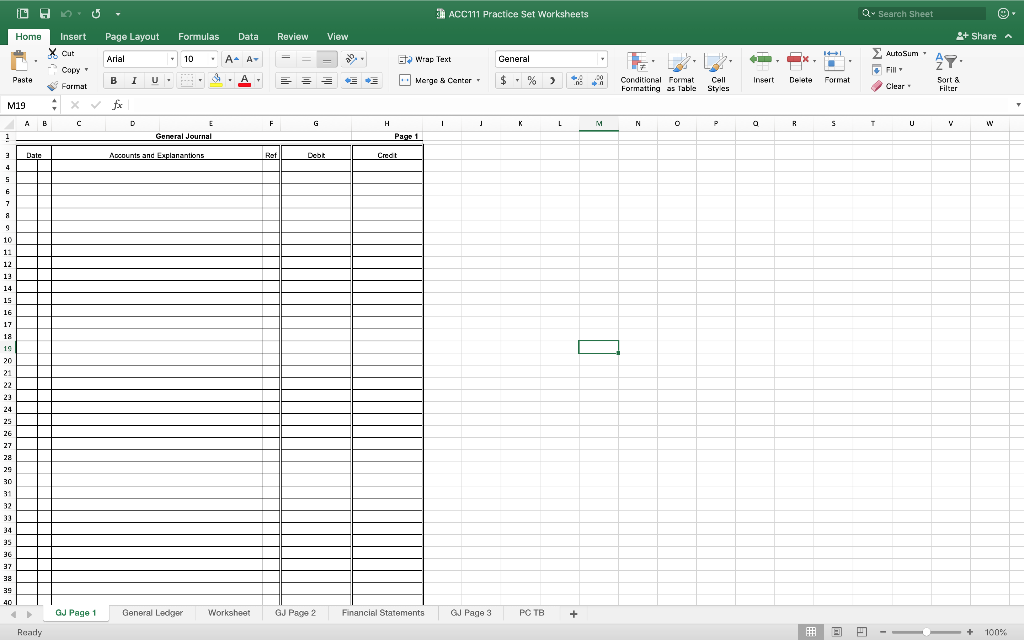Open Conditional Formatting
The width and height of the screenshot is (1024, 640).
tap(640, 72)
